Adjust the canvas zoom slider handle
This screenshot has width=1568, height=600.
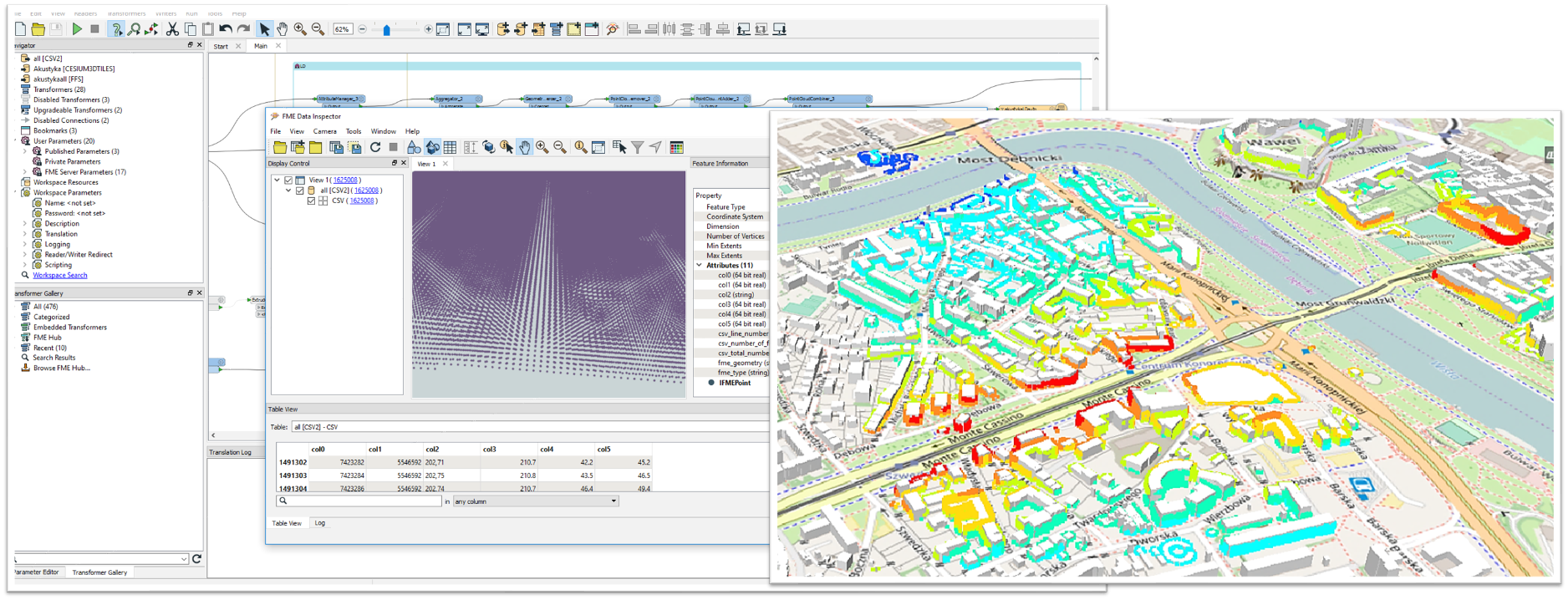[x=386, y=31]
